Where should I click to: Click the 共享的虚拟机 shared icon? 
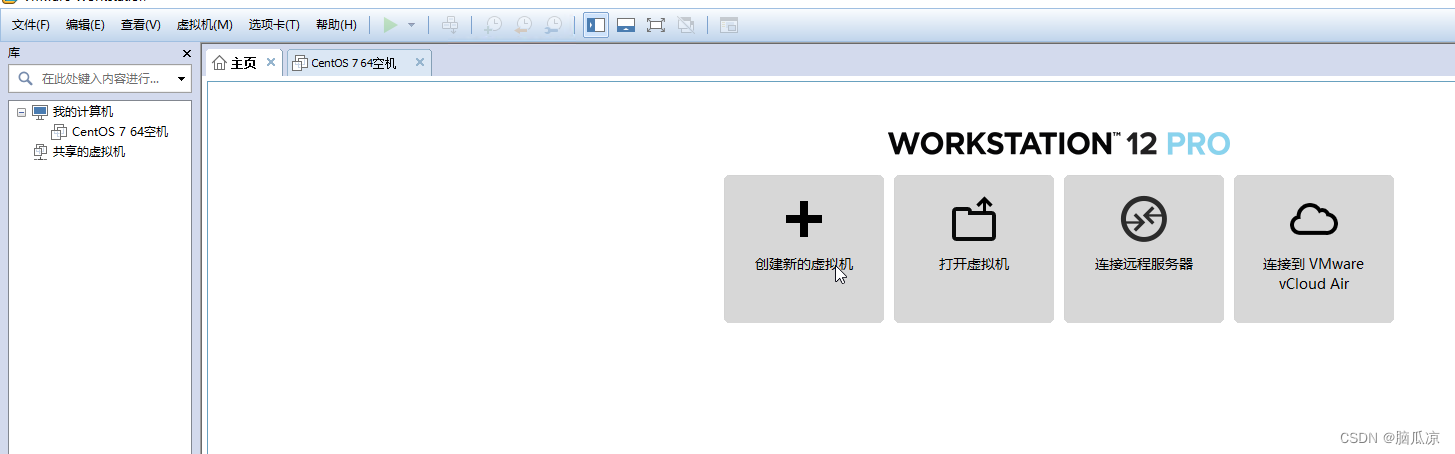click(40, 152)
